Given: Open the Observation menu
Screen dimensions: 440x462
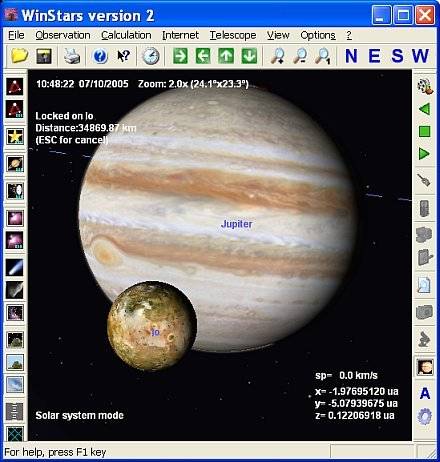Looking at the screenshot, I should [x=63, y=35].
